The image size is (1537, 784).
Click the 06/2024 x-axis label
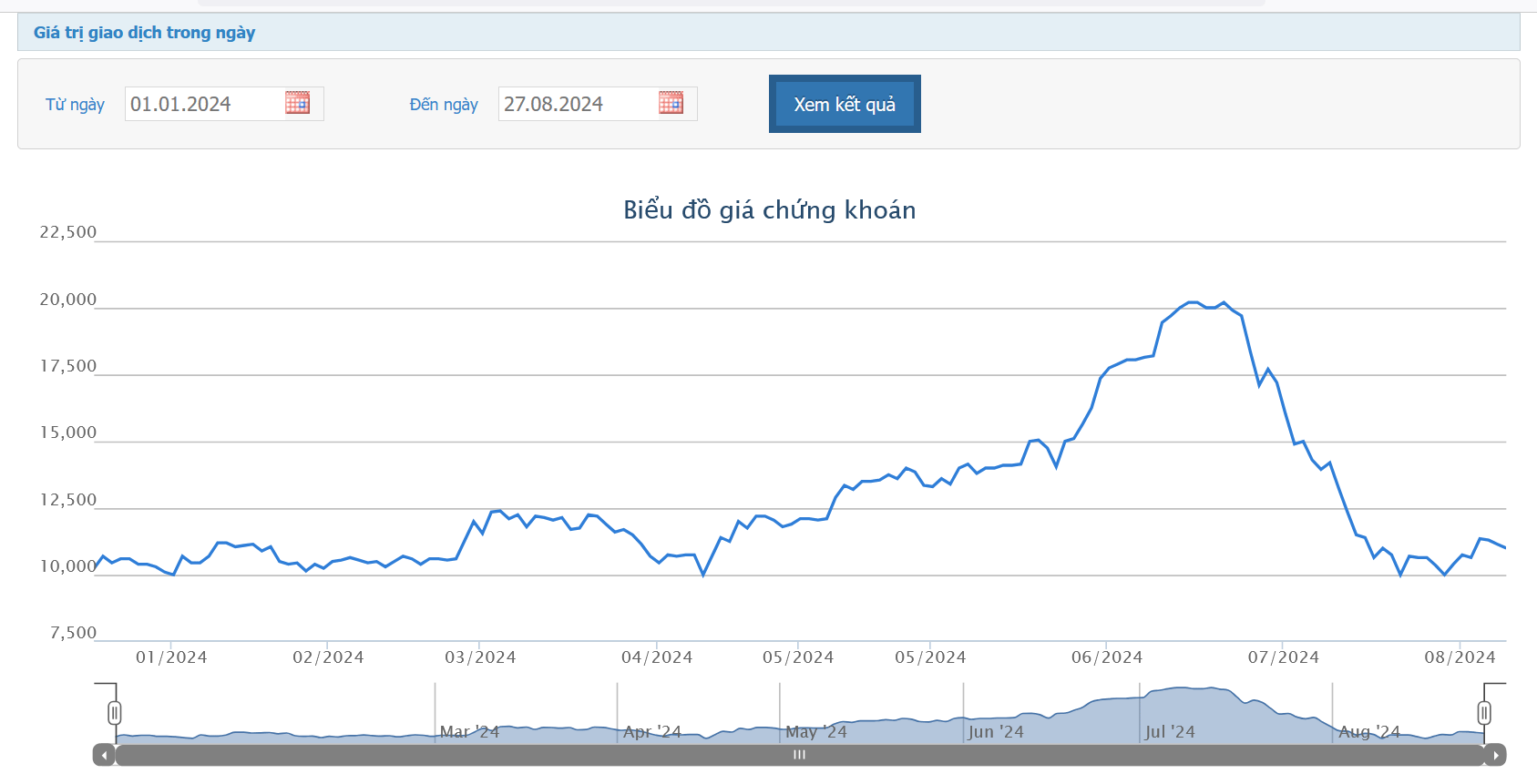tap(1106, 657)
